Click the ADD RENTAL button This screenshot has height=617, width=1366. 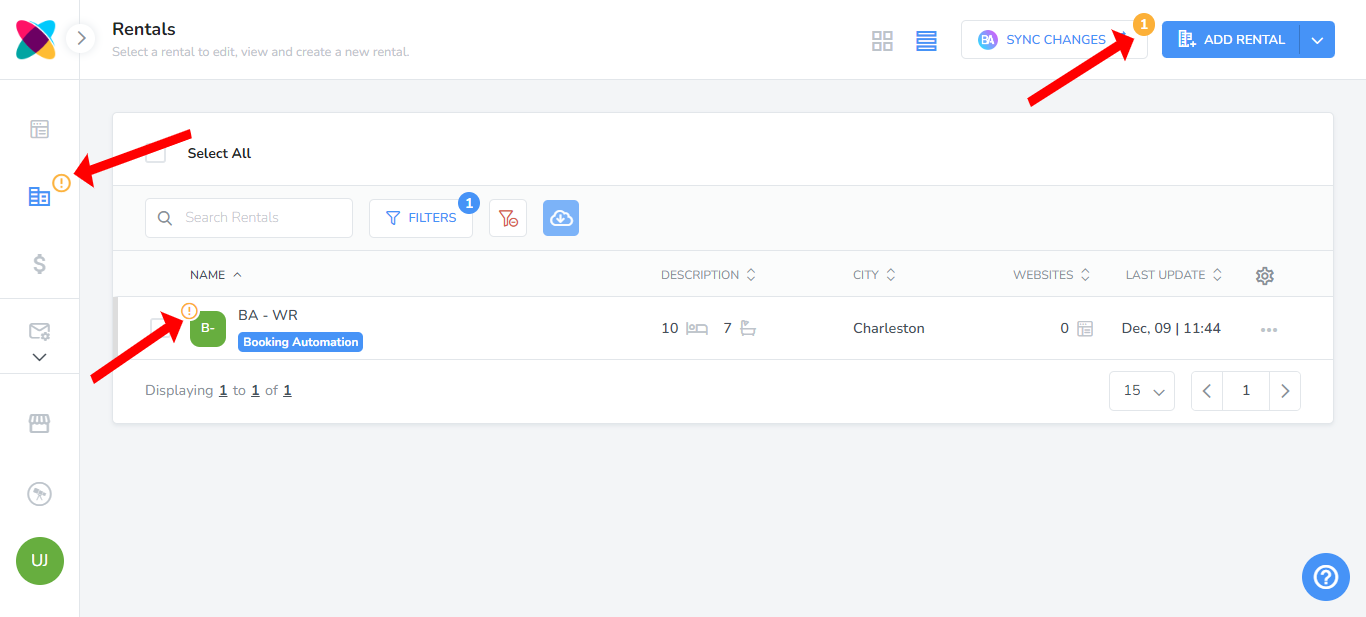coord(1231,40)
